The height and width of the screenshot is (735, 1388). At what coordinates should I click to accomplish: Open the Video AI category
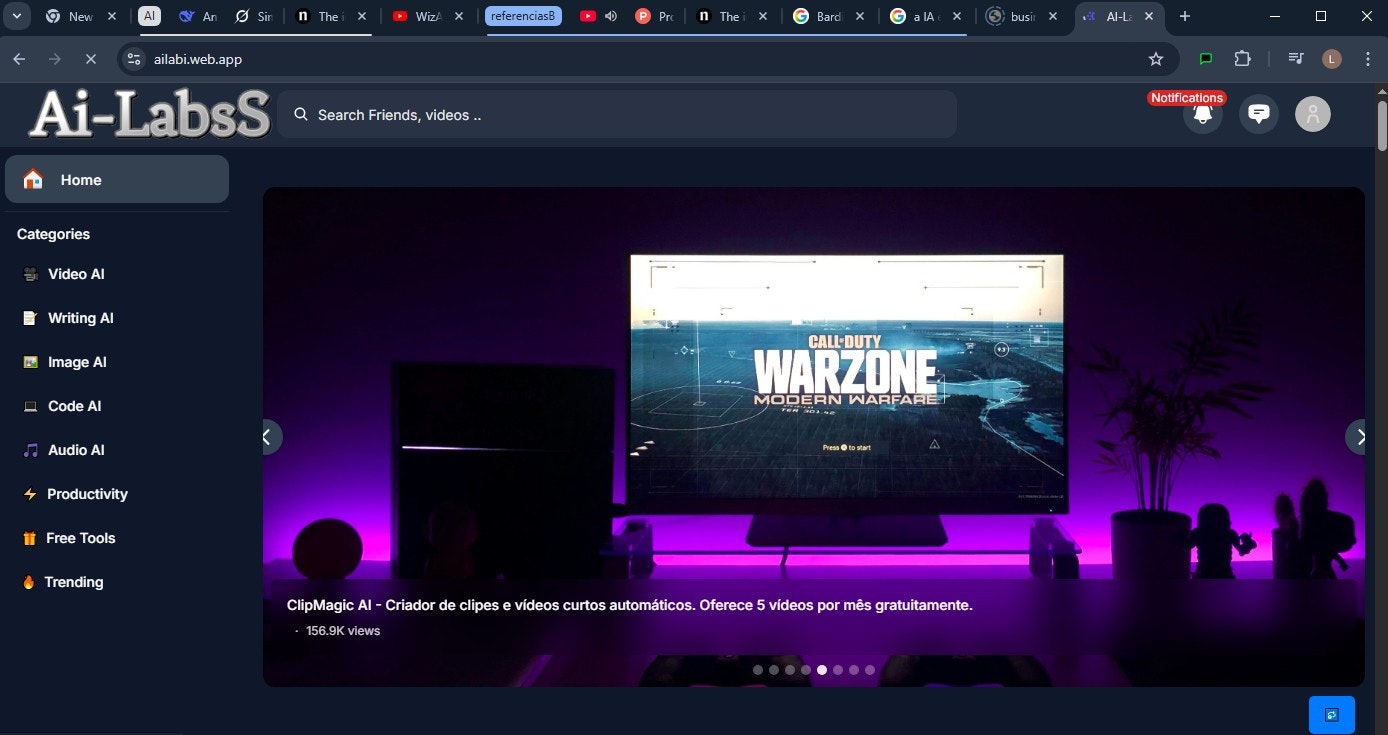[76, 274]
